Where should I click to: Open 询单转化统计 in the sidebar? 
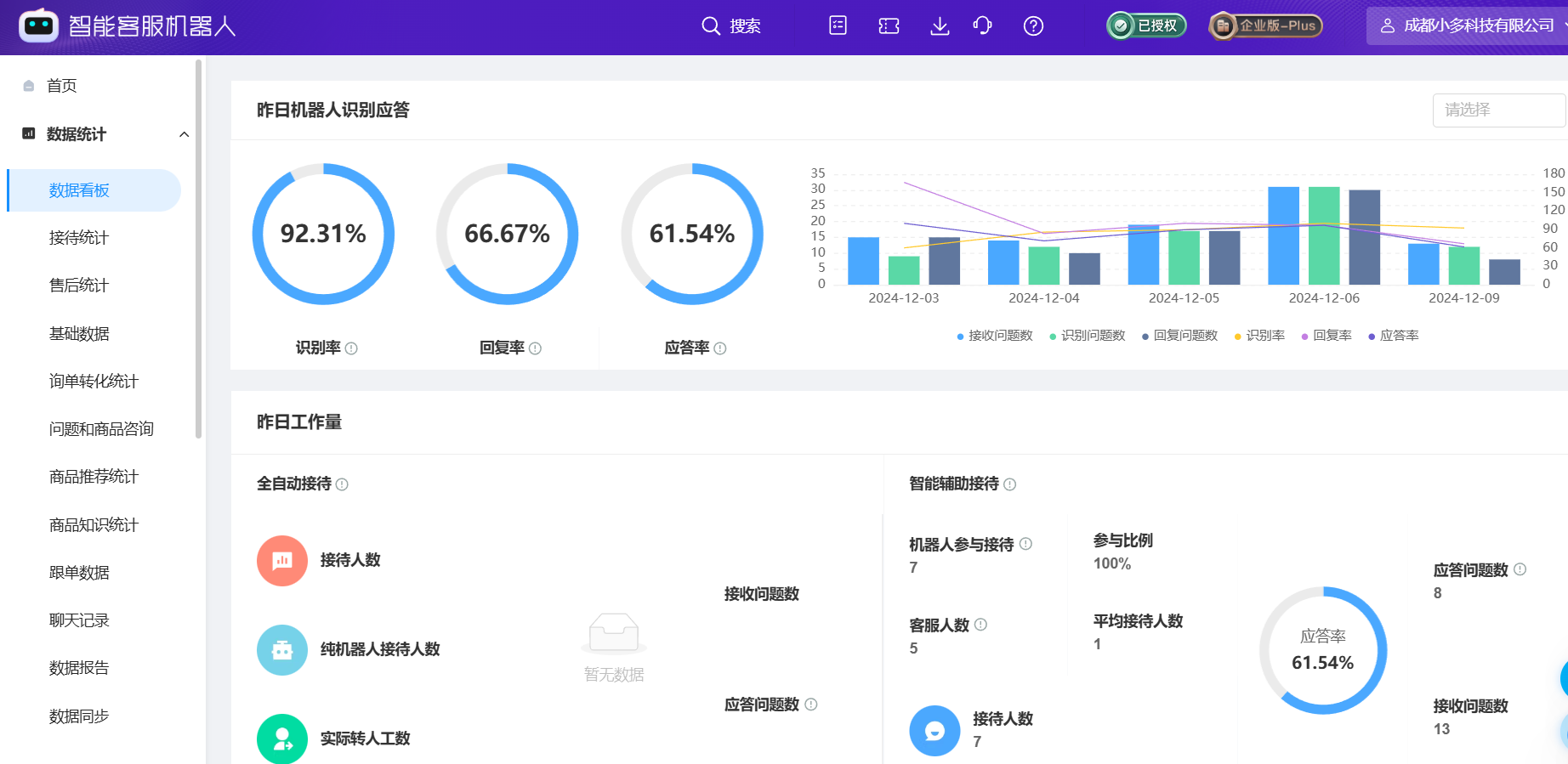click(94, 382)
